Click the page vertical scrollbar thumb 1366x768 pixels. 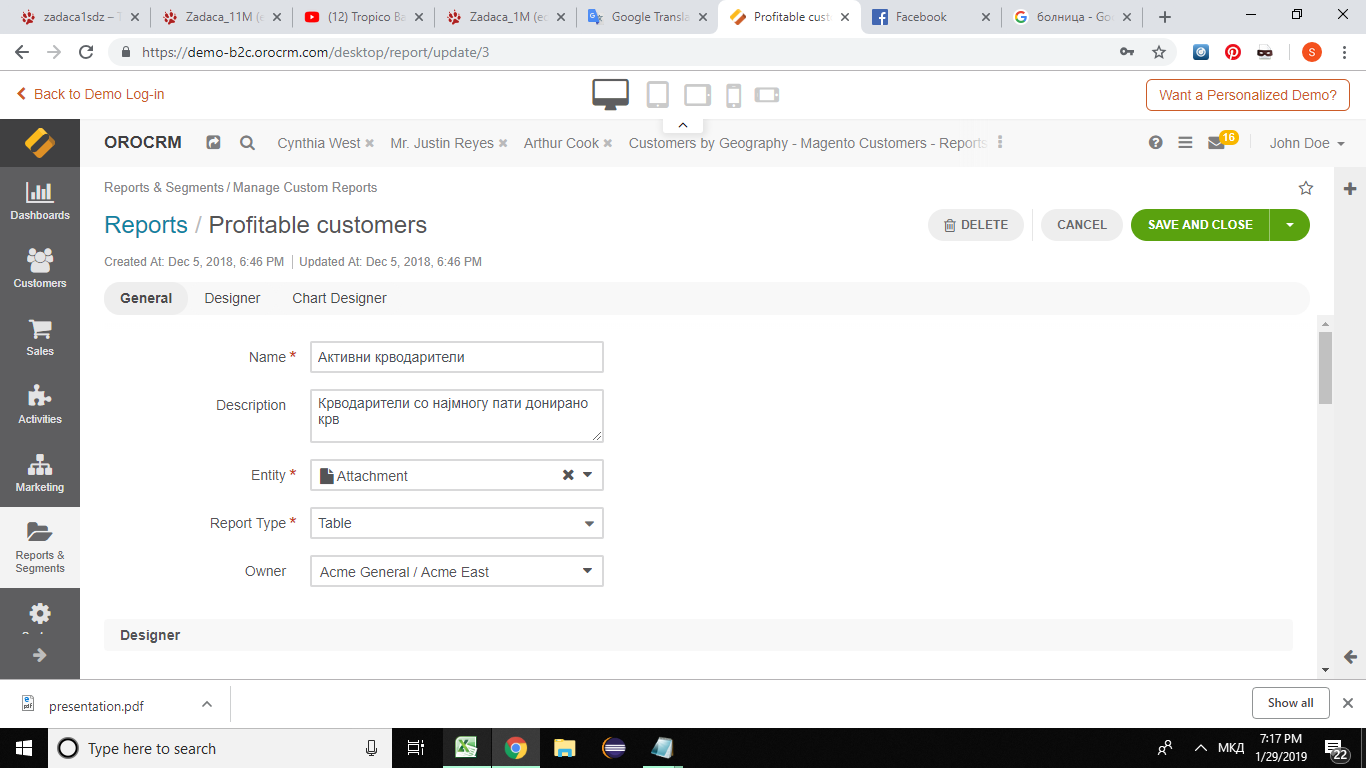1325,367
